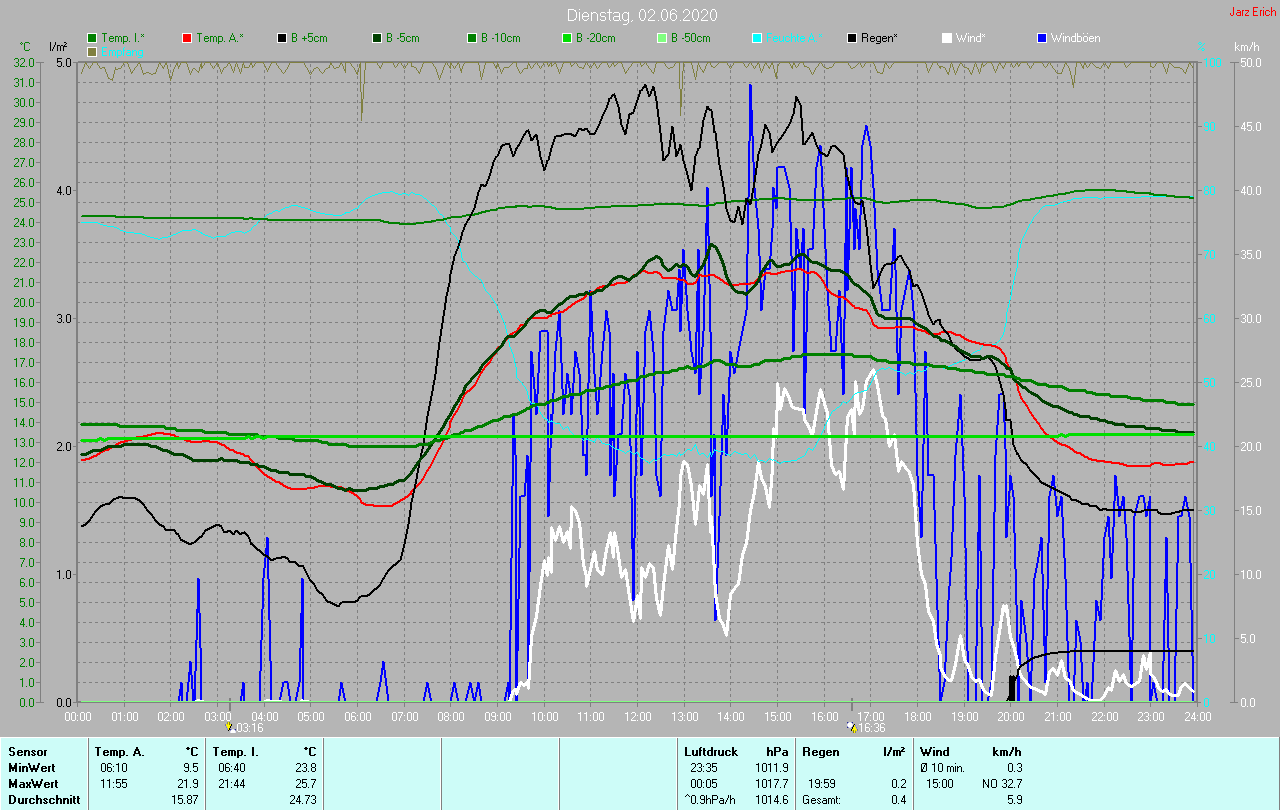Click the red Temp. A. legend marker

187,38
